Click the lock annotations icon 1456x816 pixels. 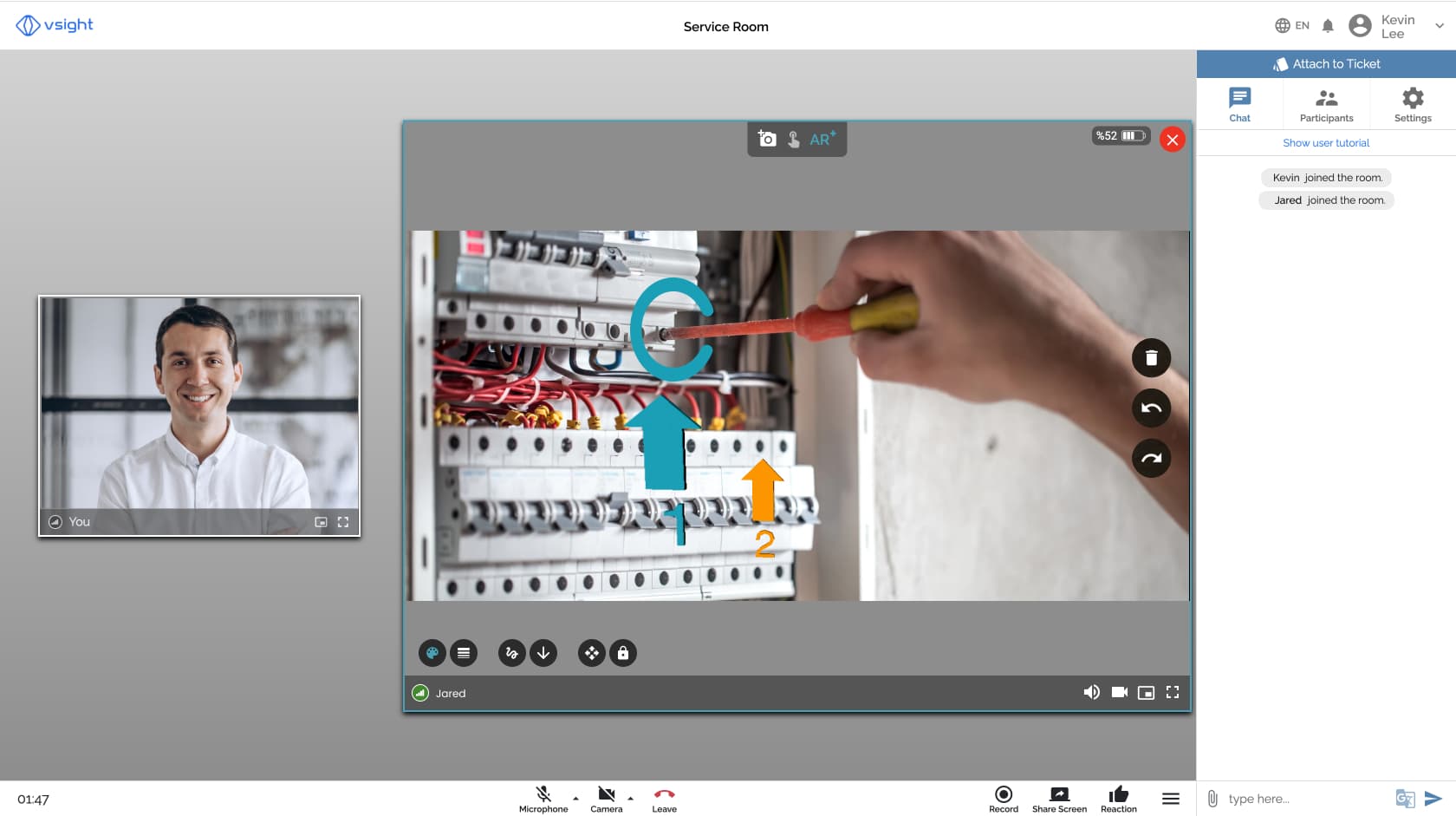[x=623, y=653]
